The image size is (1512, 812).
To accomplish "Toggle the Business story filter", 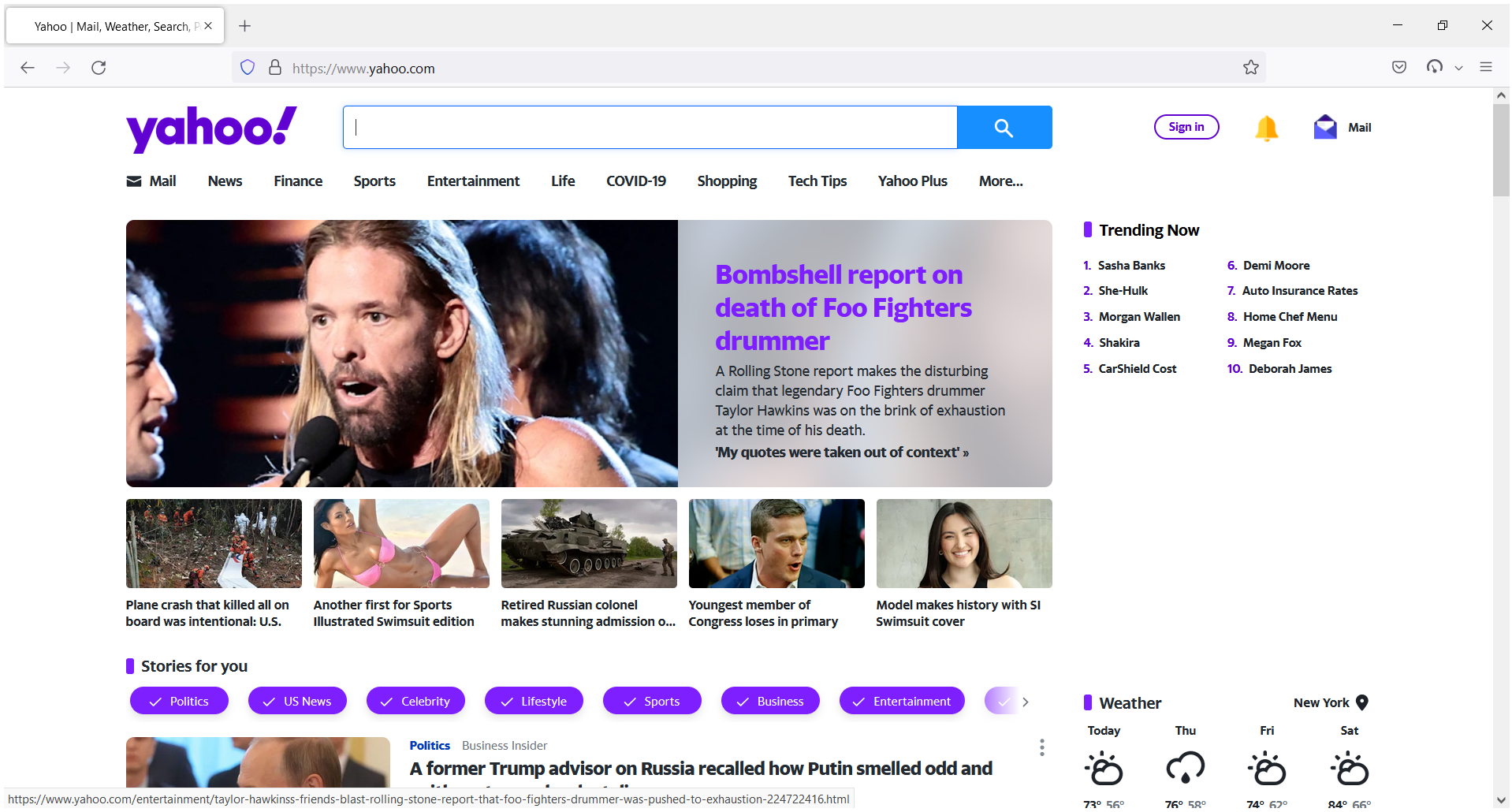I will tap(770, 701).
